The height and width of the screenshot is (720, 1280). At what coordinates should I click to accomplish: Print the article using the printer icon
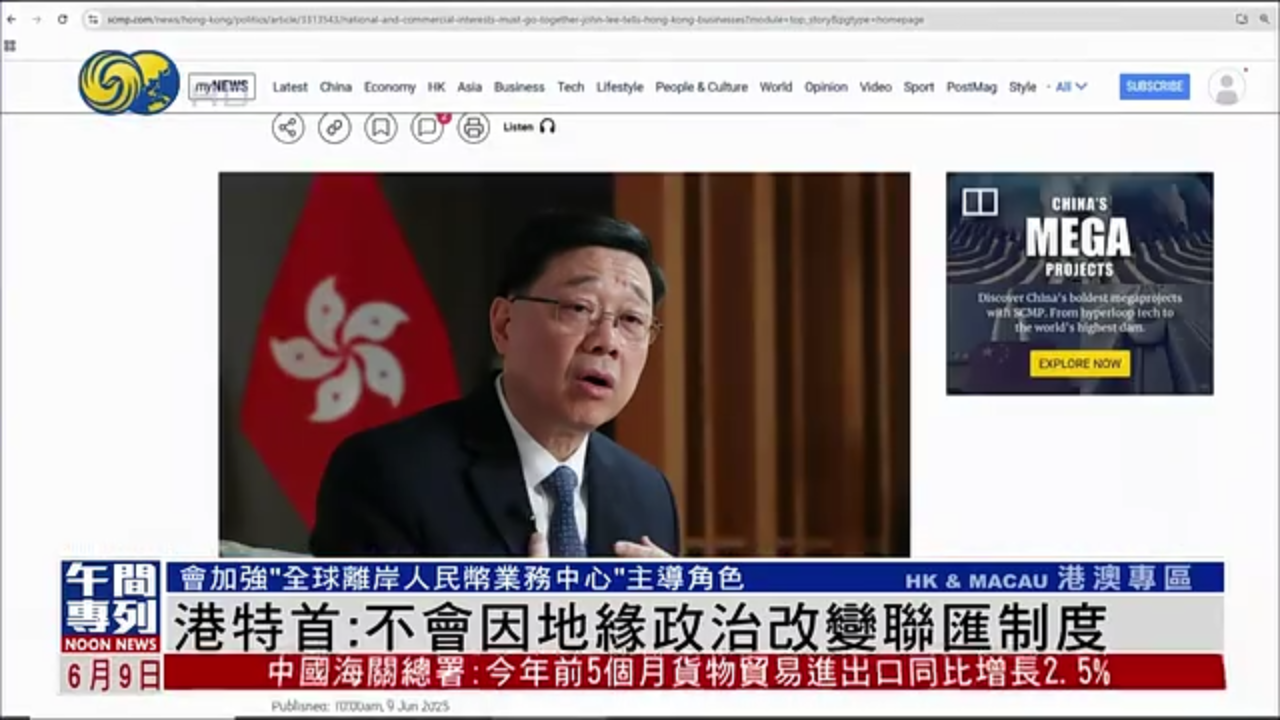pos(472,127)
